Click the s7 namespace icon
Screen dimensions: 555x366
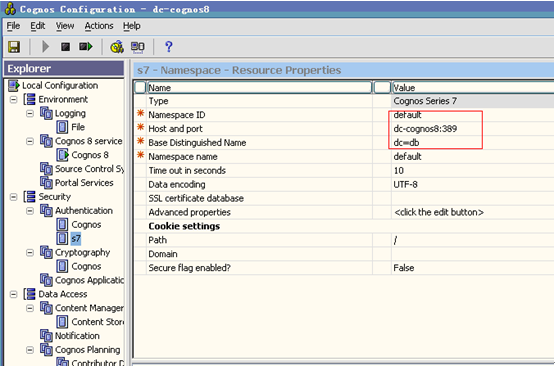click(x=62, y=238)
